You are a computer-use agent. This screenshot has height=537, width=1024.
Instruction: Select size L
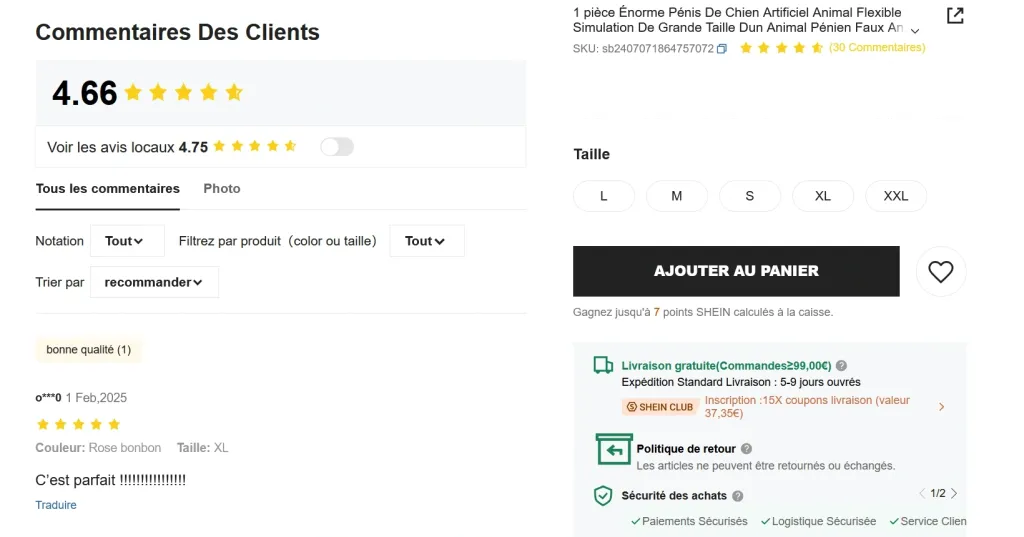click(603, 196)
